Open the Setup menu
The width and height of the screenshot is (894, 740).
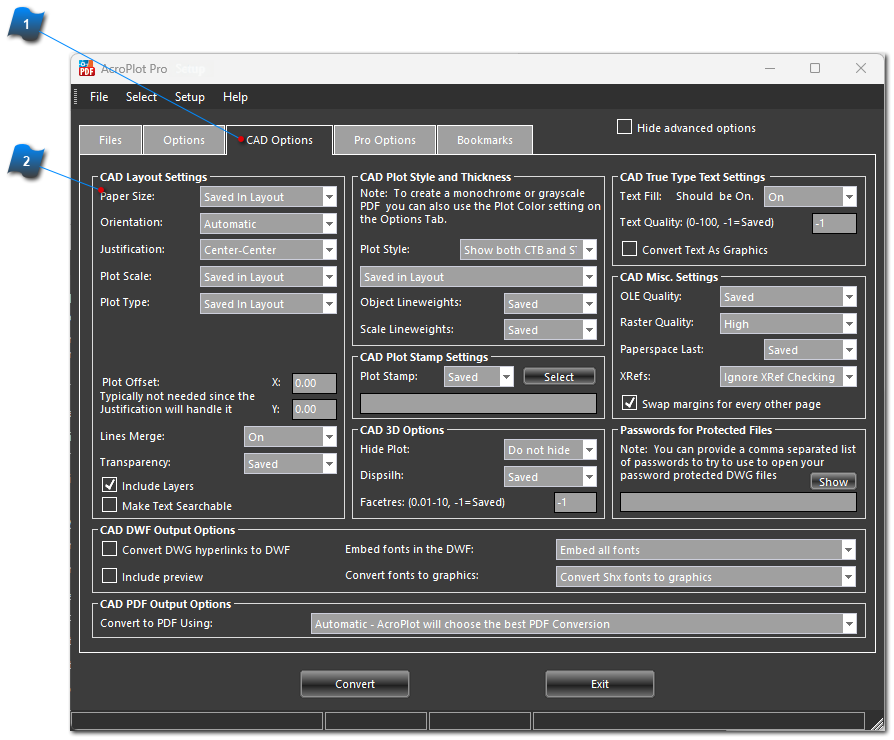(189, 97)
